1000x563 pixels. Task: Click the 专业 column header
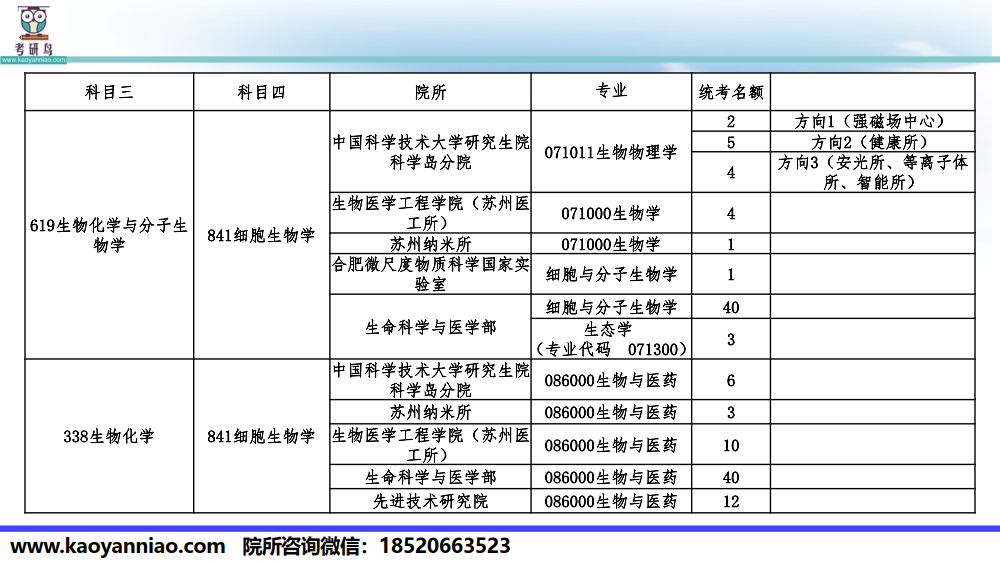click(x=611, y=92)
